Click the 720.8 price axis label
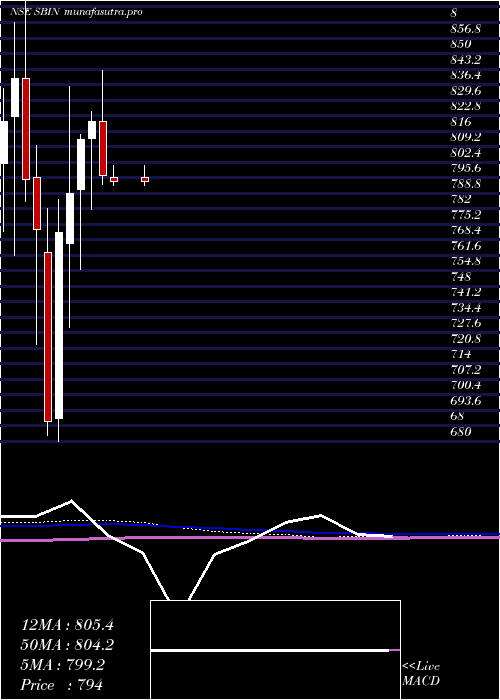 (465, 338)
